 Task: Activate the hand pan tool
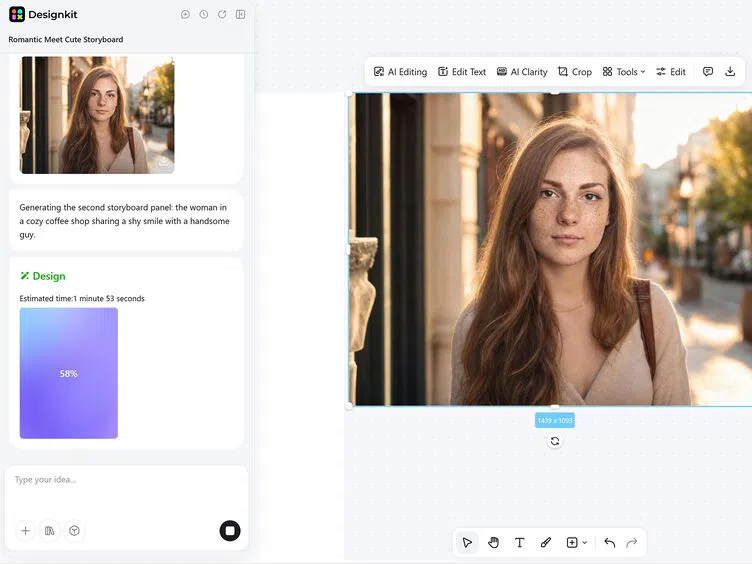point(493,542)
